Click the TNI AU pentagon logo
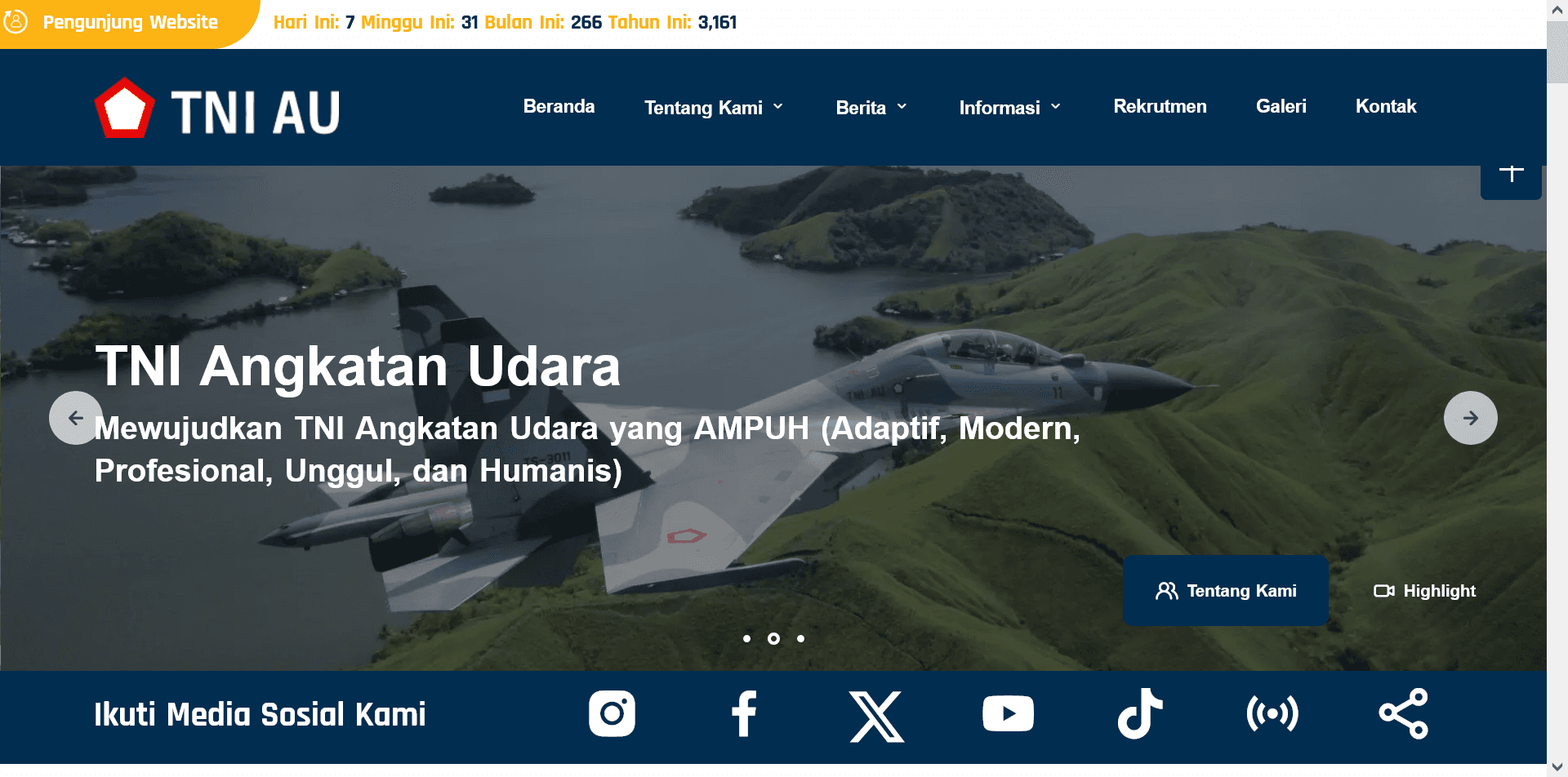 [x=124, y=109]
